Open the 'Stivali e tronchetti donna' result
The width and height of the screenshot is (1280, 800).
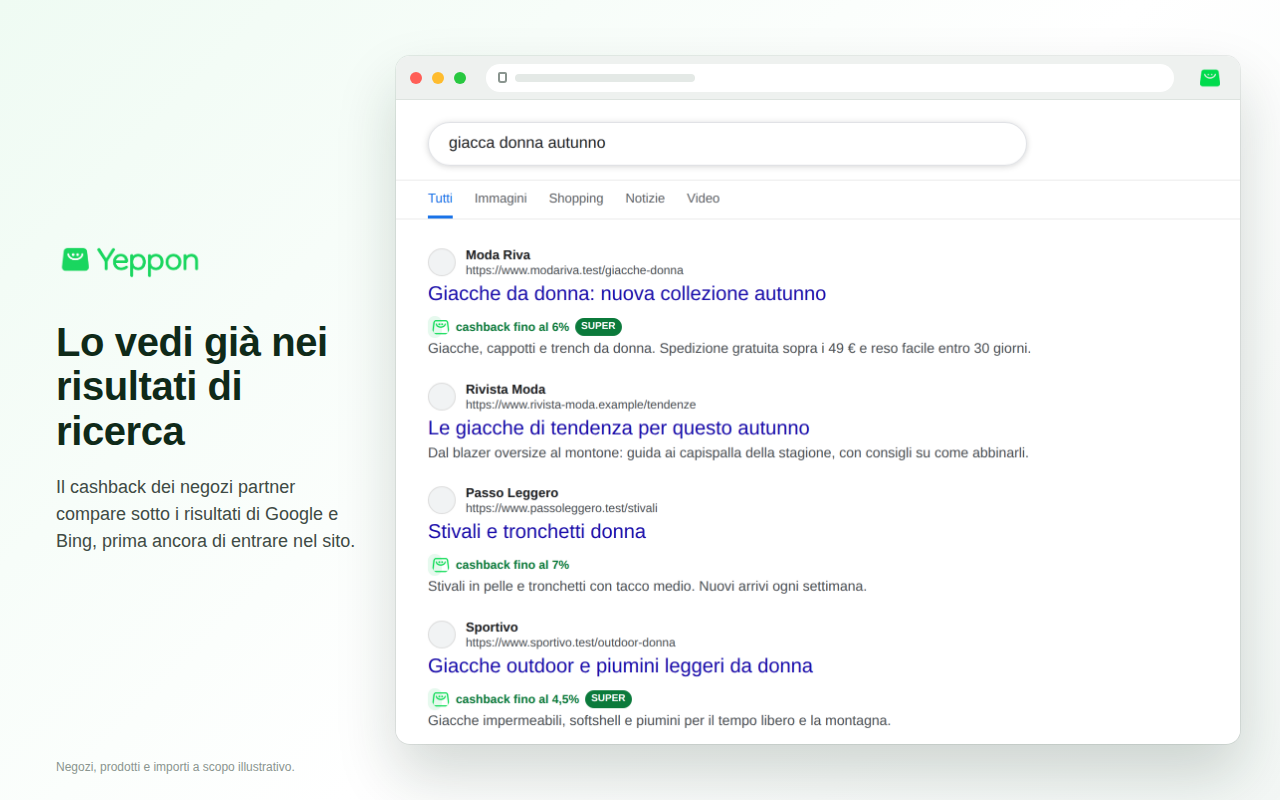click(537, 532)
